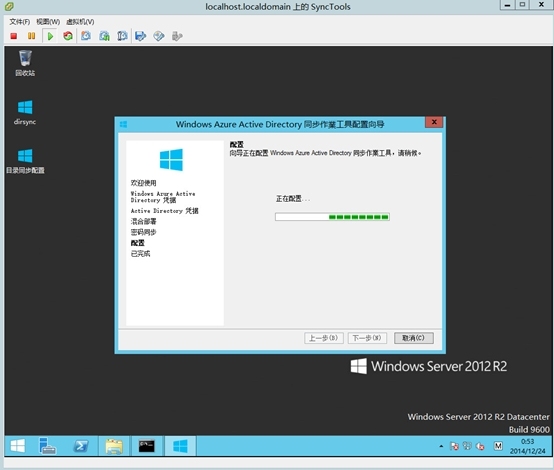Select the Active Directory 凭据 step
Image resolution: width=554 pixels, height=470 pixels.
tap(165, 211)
